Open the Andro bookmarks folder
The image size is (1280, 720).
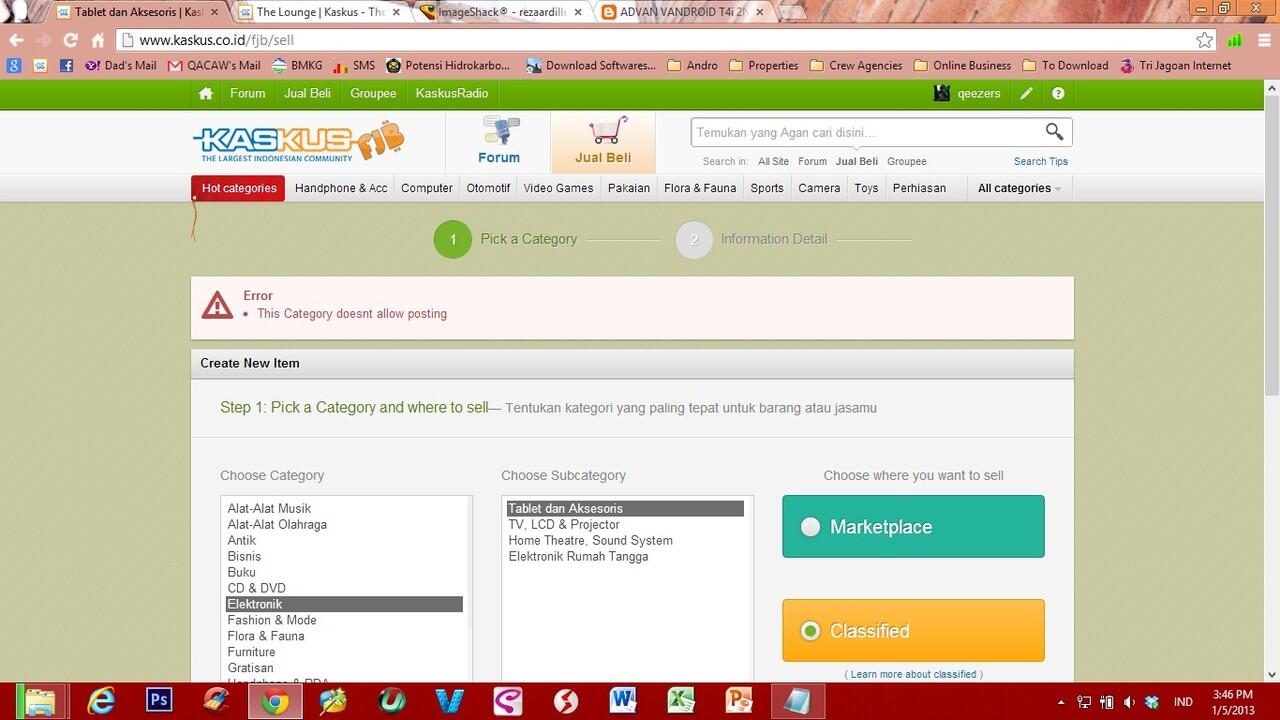[692, 65]
